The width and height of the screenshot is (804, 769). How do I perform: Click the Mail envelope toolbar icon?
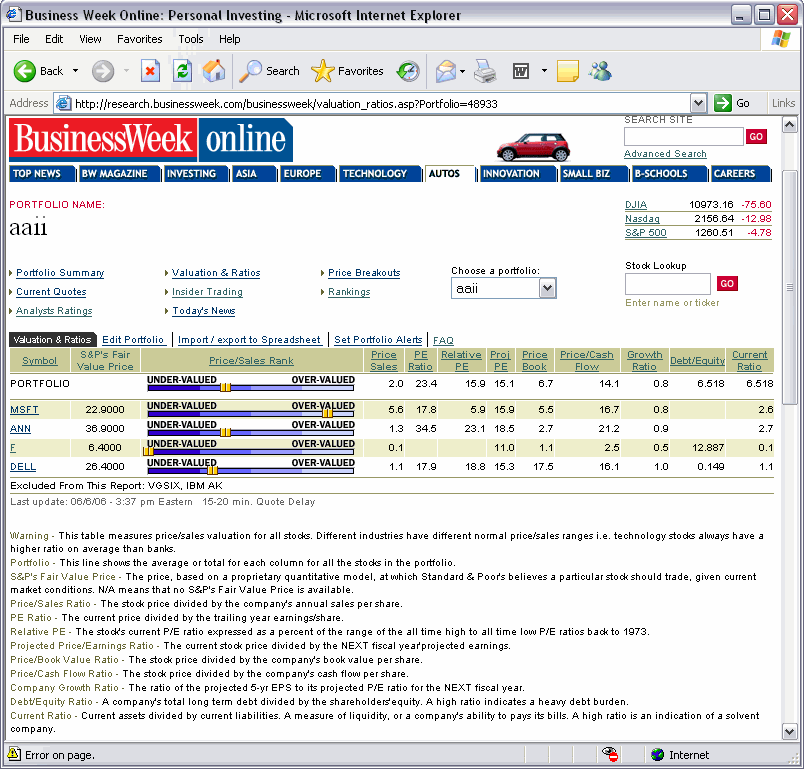point(445,71)
